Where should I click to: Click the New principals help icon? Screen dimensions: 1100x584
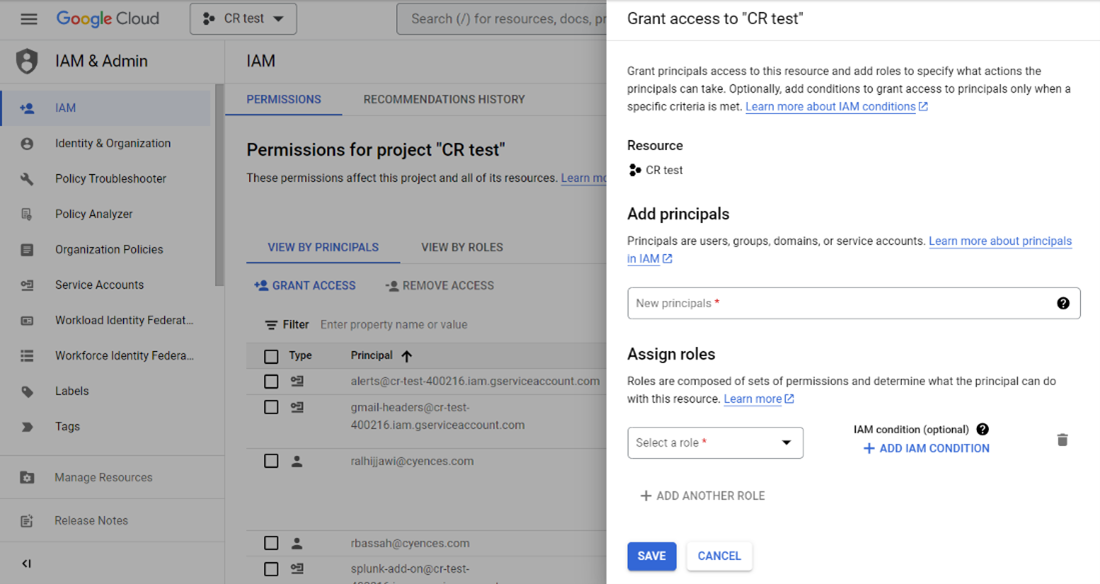tap(1063, 303)
